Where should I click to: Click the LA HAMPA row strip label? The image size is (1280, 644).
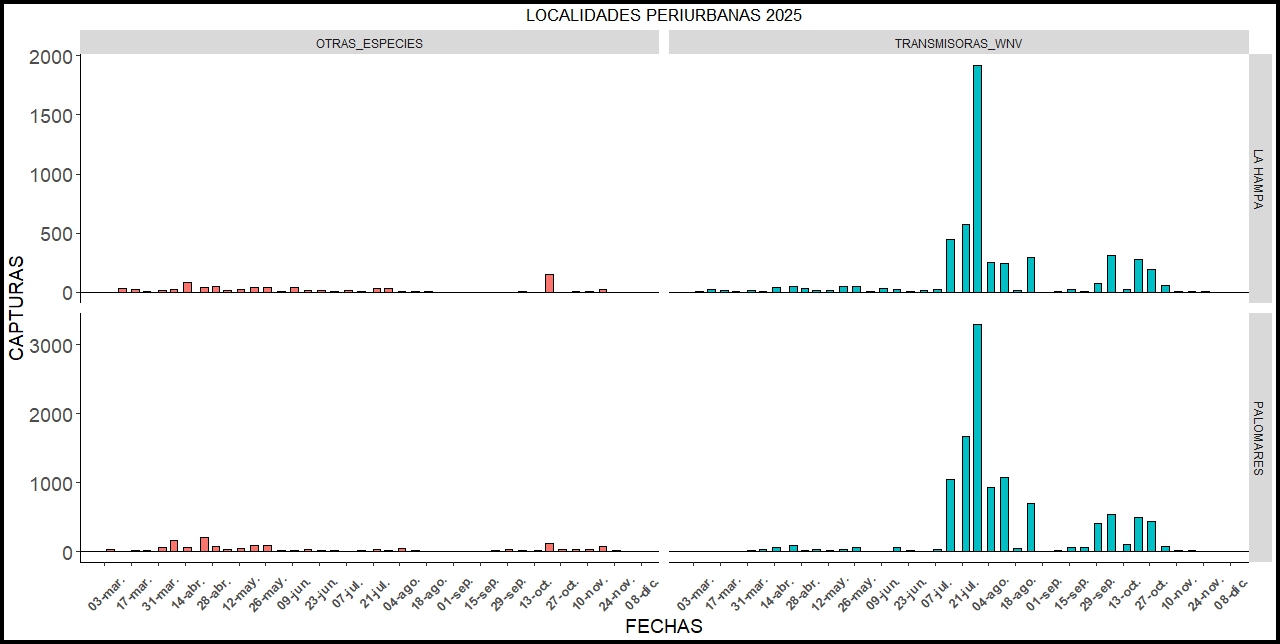(1258, 179)
